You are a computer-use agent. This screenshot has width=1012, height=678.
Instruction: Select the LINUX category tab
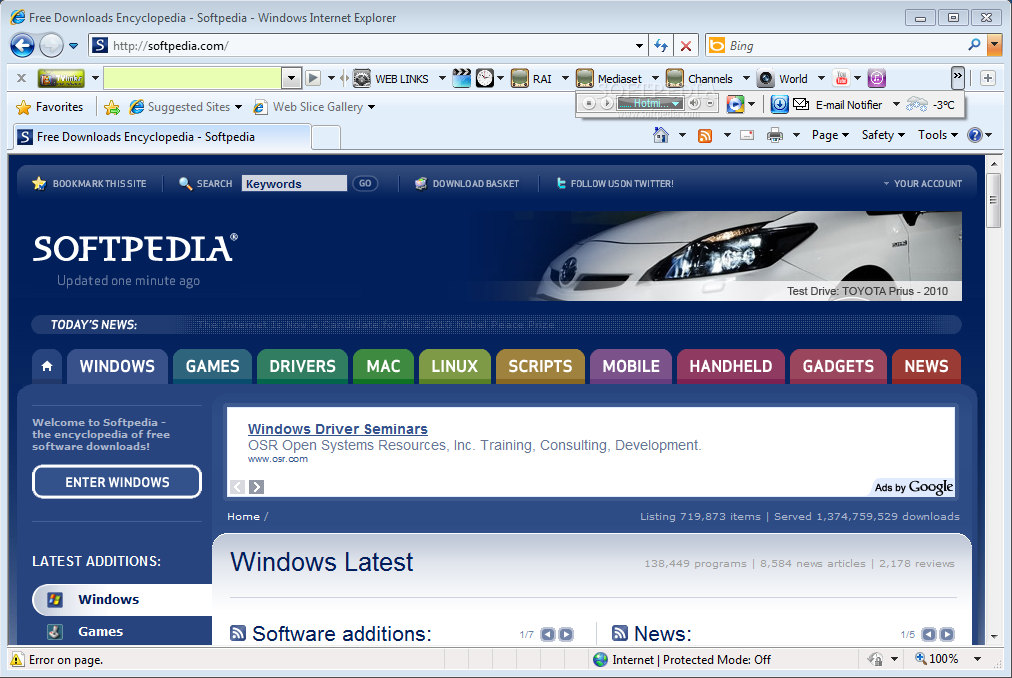pos(454,366)
